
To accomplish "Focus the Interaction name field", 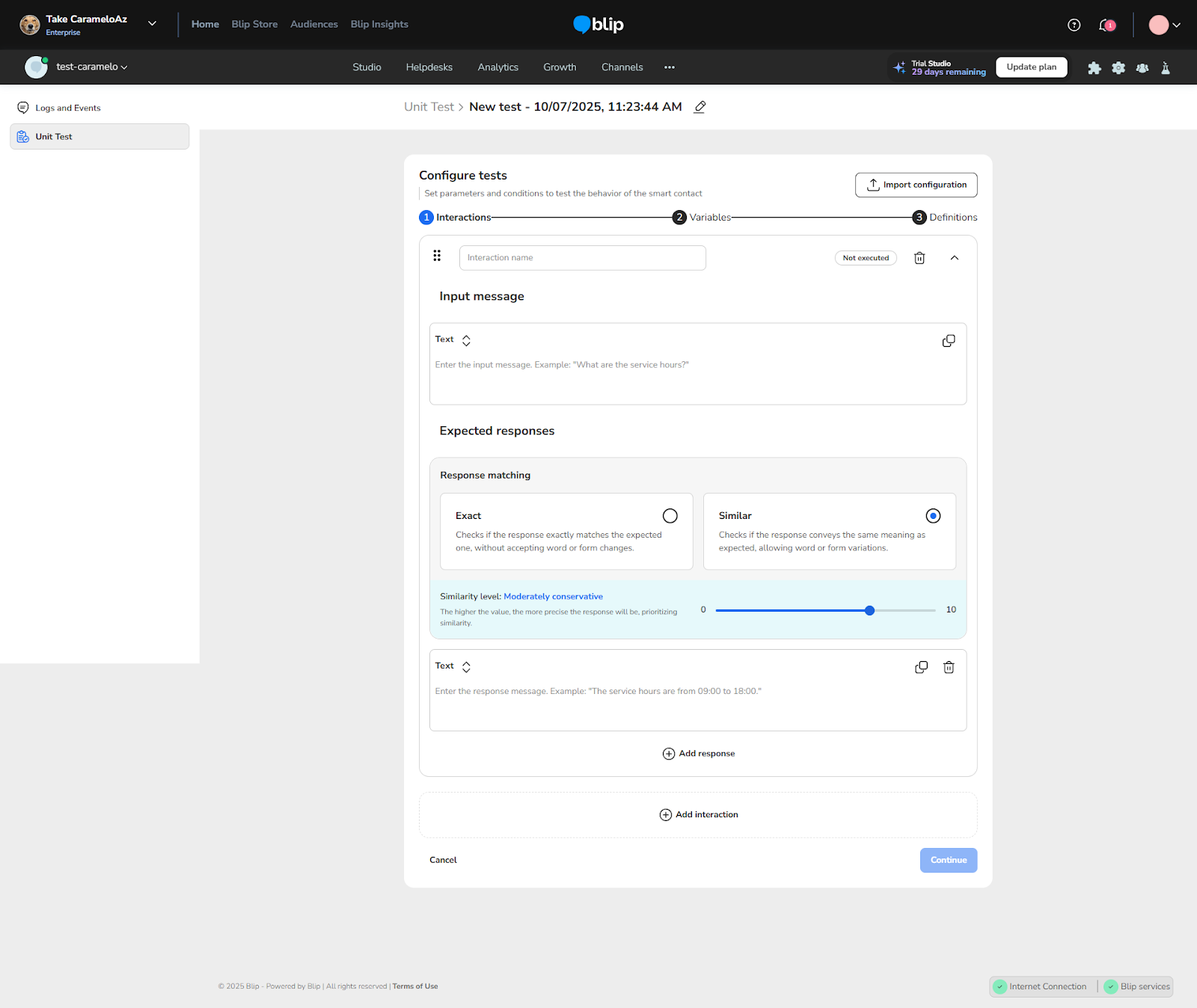I will (582, 258).
